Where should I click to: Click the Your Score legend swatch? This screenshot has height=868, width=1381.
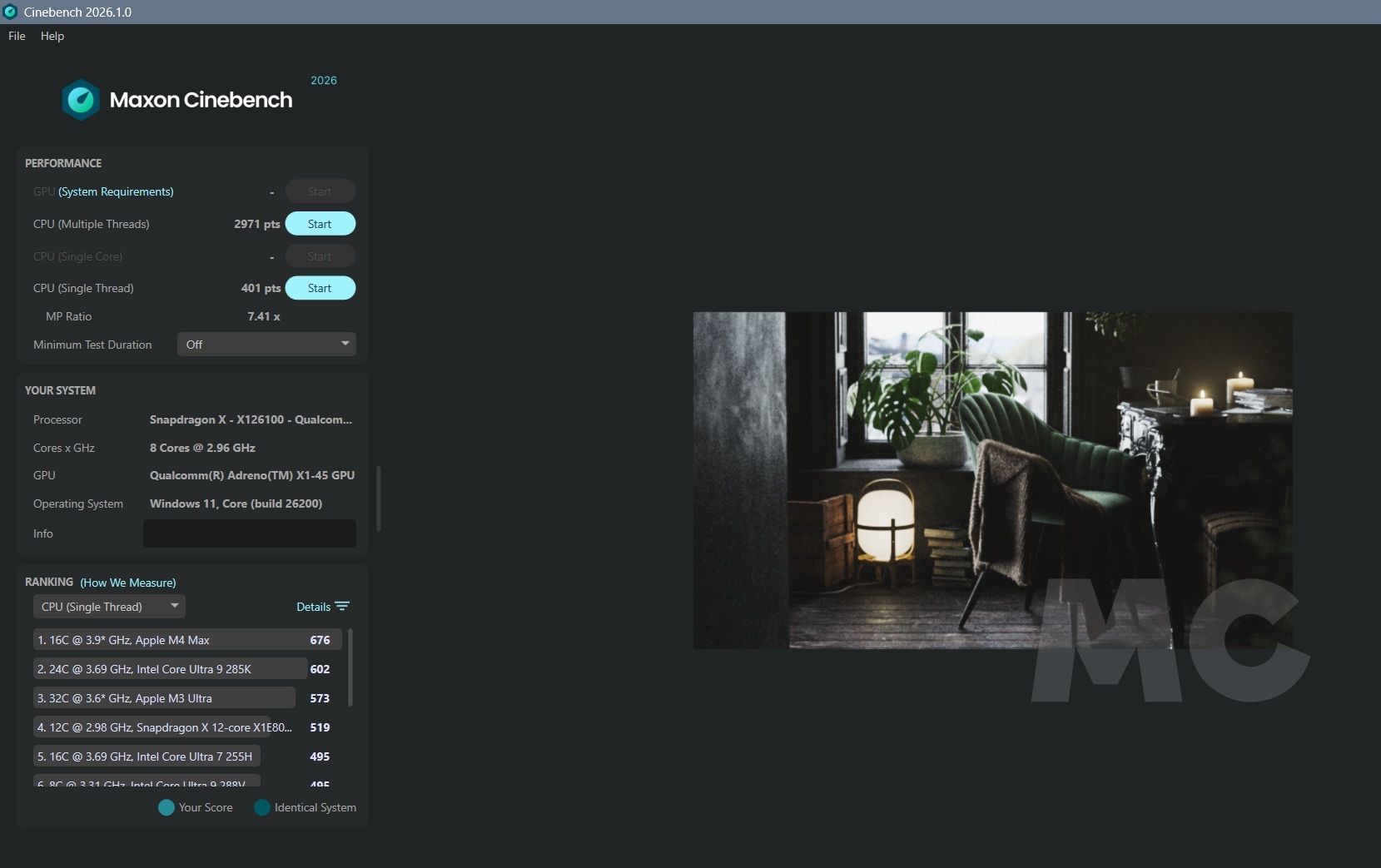coord(166,807)
